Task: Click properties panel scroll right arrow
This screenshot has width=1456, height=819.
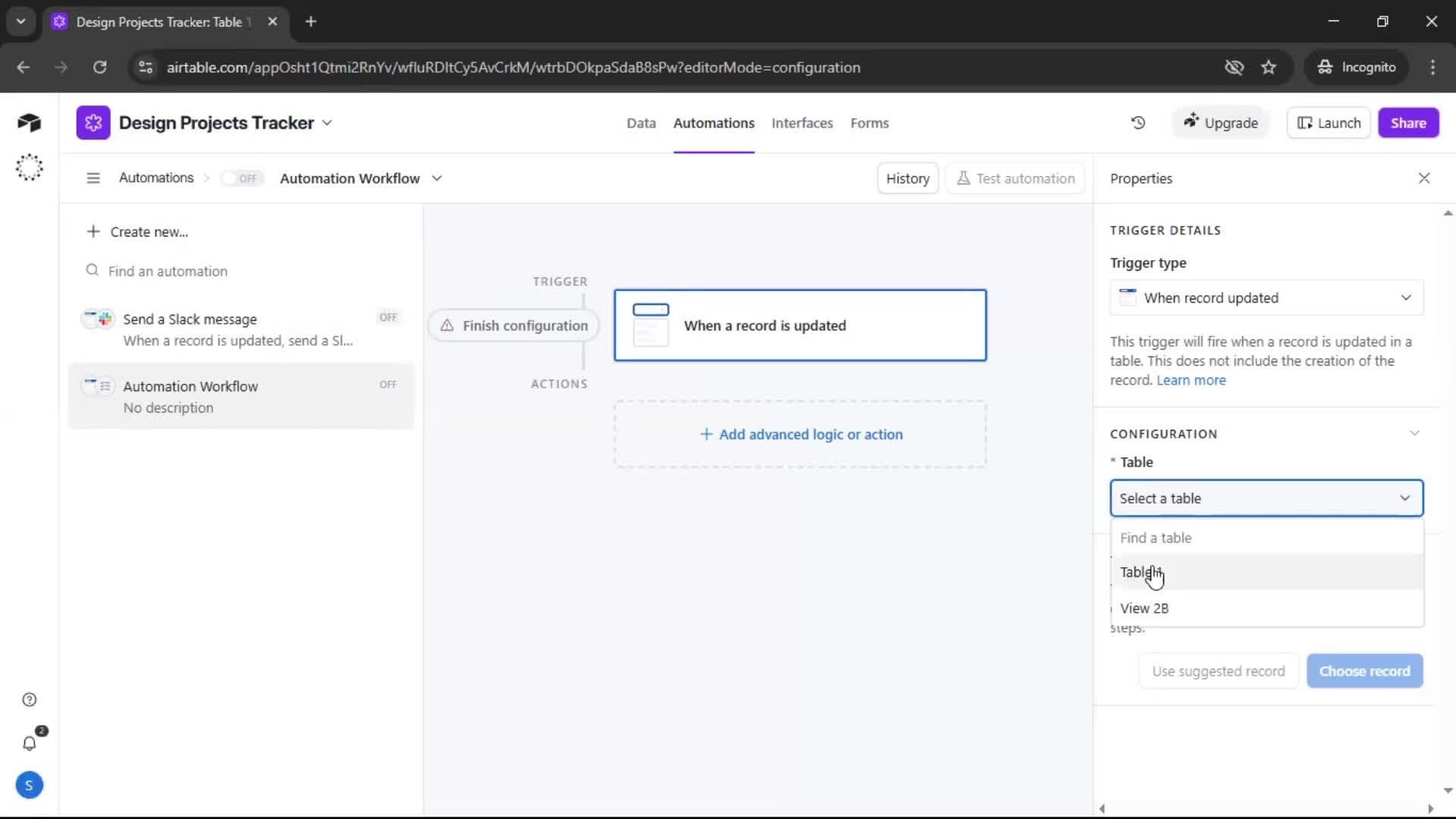Action: pyautogui.click(x=1430, y=808)
